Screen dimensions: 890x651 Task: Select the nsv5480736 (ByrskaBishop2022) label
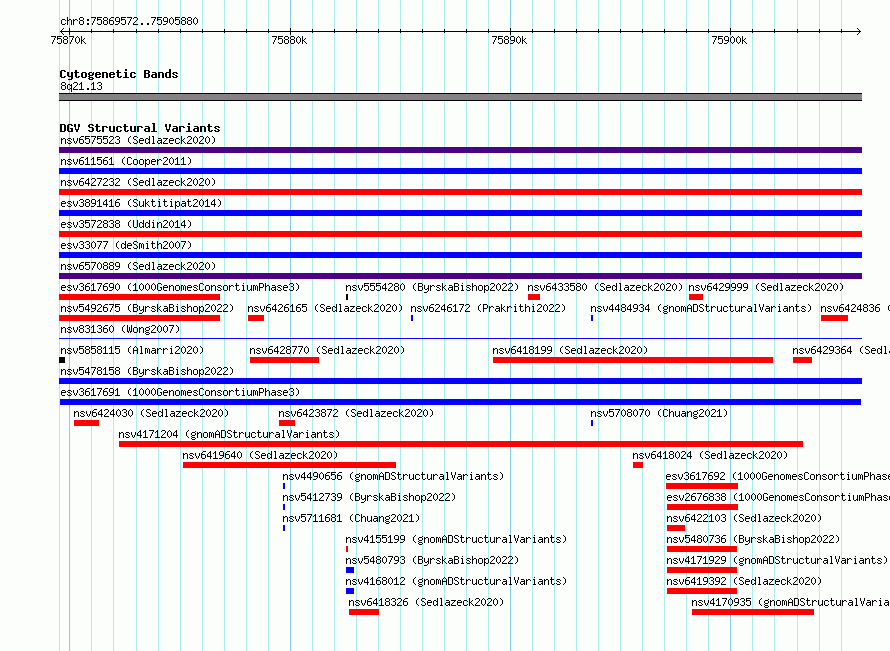pos(753,539)
